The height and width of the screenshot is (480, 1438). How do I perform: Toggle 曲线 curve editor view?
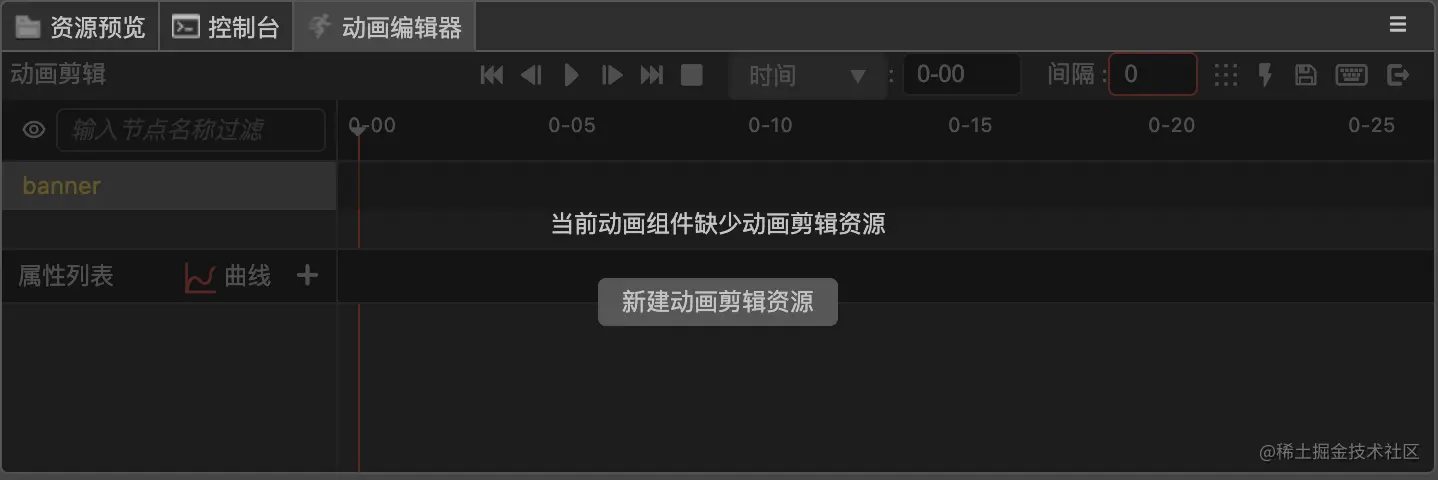click(x=228, y=277)
